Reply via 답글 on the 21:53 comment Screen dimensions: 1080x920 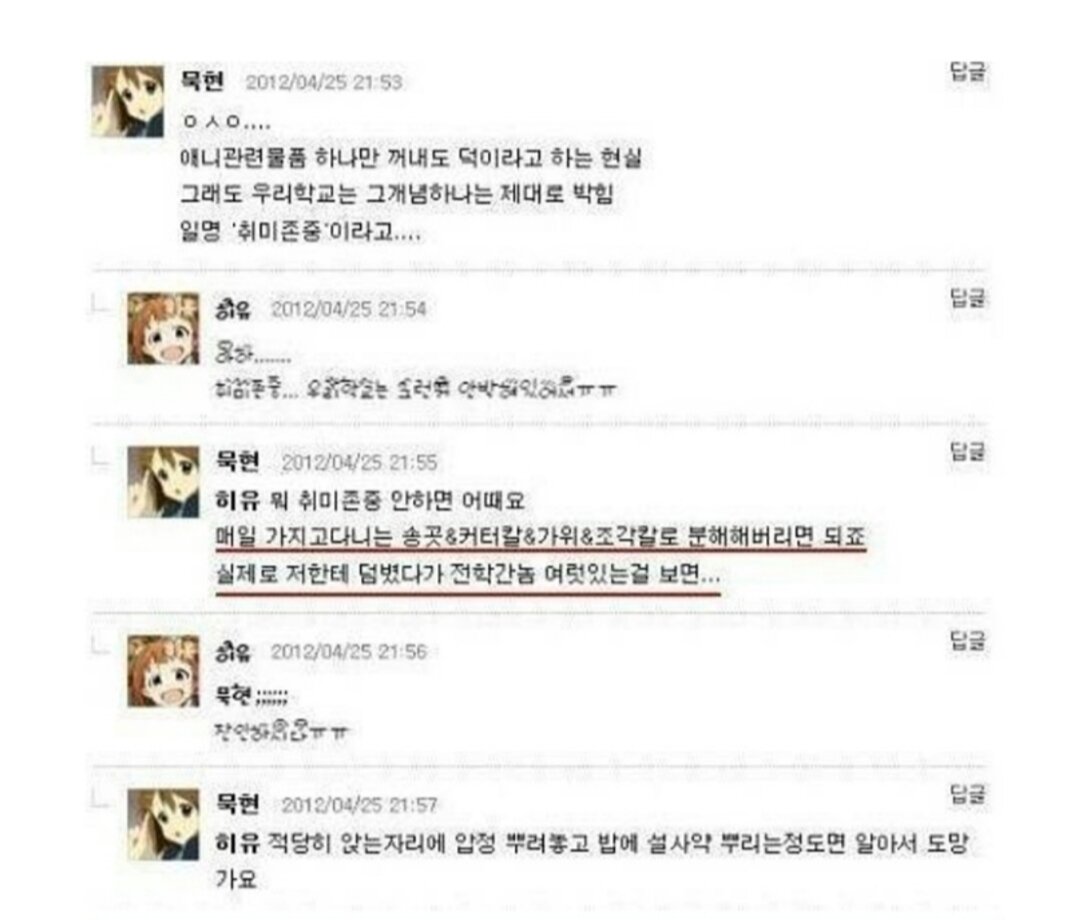click(x=968, y=72)
